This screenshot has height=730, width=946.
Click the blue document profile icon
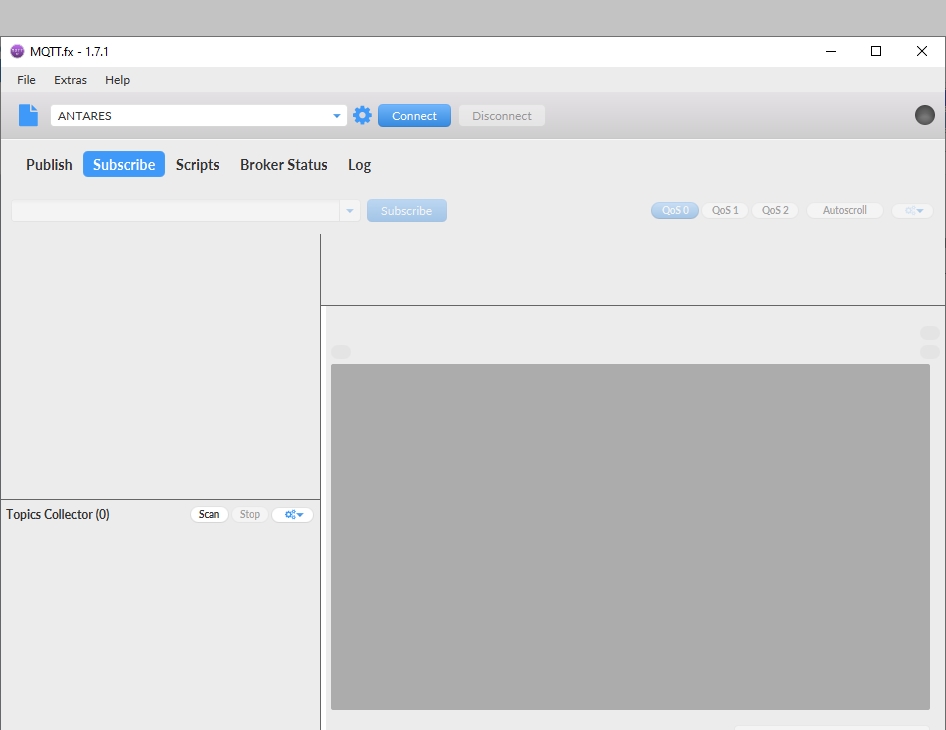click(x=28, y=116)
